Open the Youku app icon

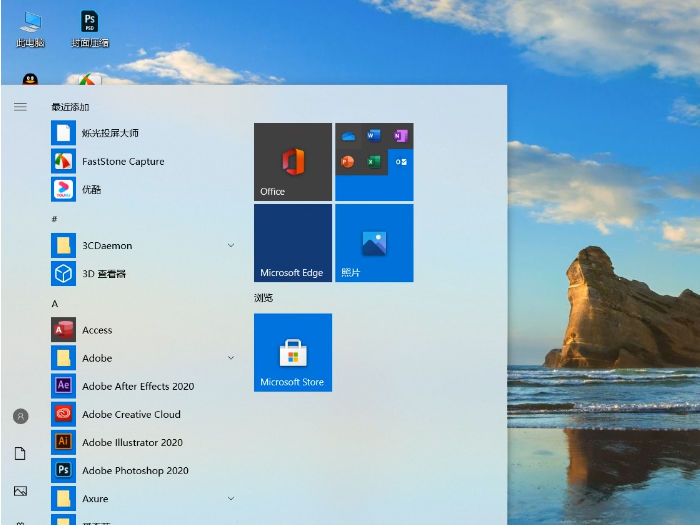(63, 189)
